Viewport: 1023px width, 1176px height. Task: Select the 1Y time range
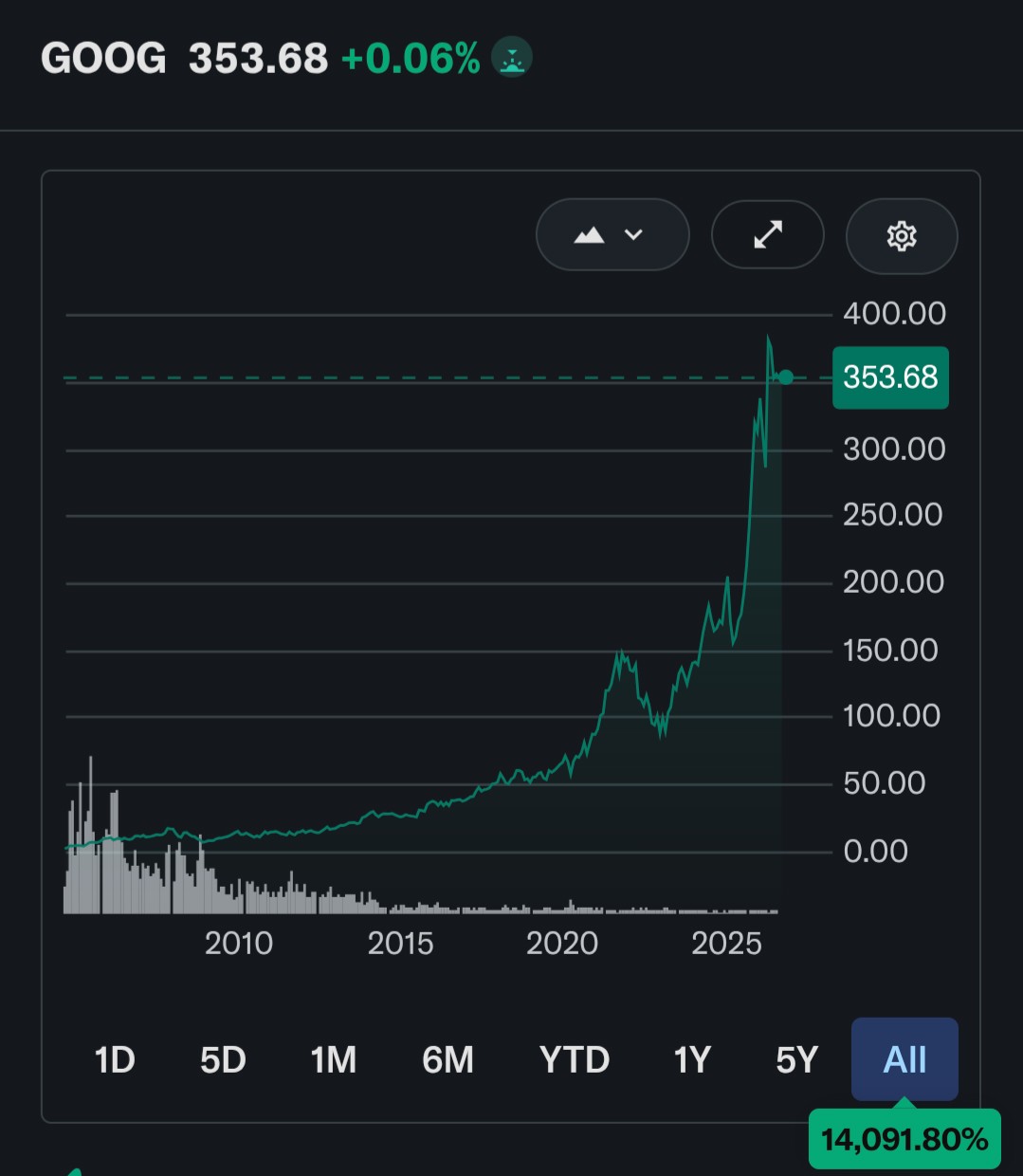click(692, 1059)
